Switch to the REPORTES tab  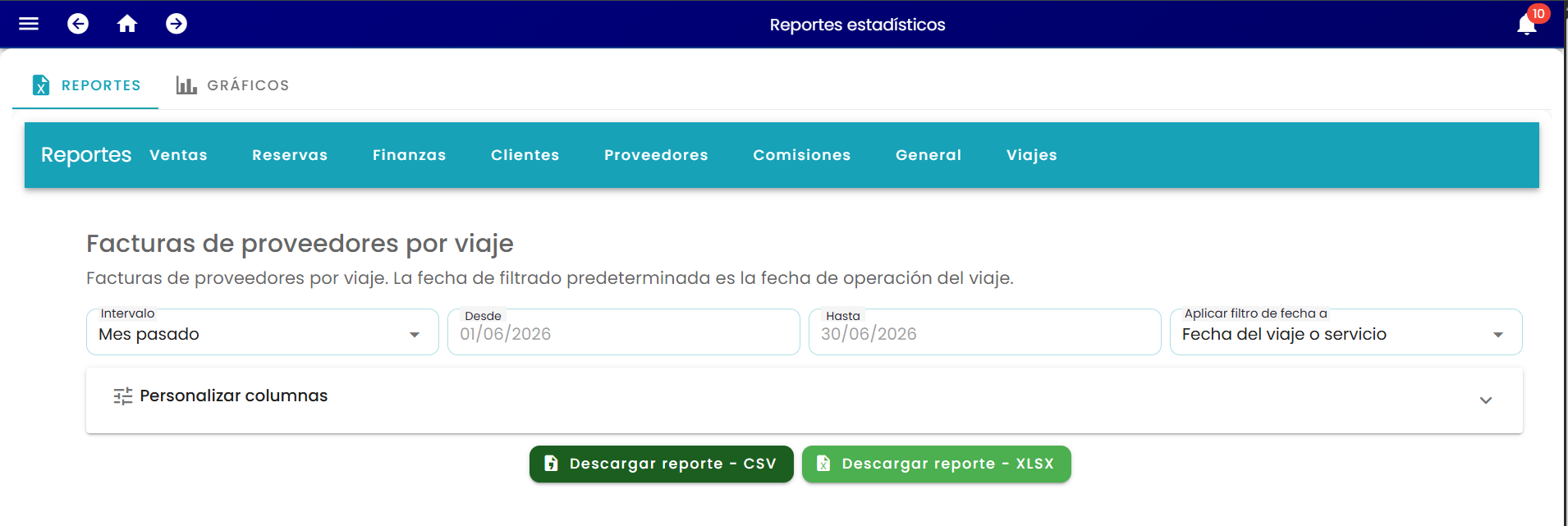85,85
